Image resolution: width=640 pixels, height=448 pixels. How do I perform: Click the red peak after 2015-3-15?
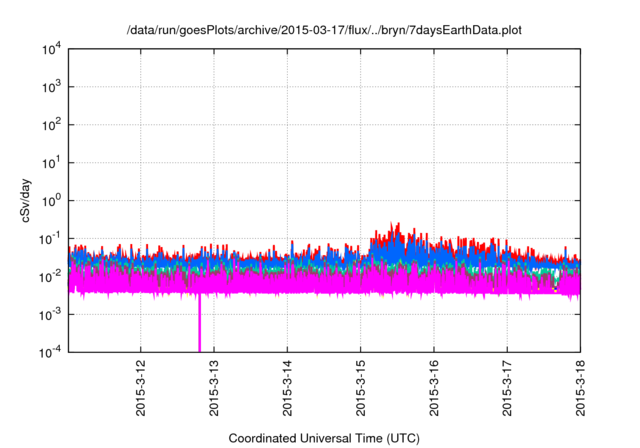click(x=394, y=231)
